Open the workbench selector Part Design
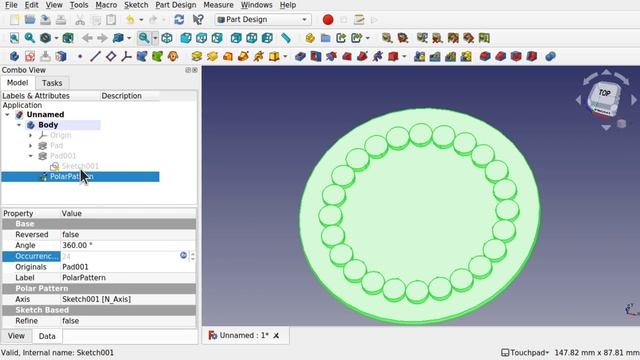 tap(263, 20)
